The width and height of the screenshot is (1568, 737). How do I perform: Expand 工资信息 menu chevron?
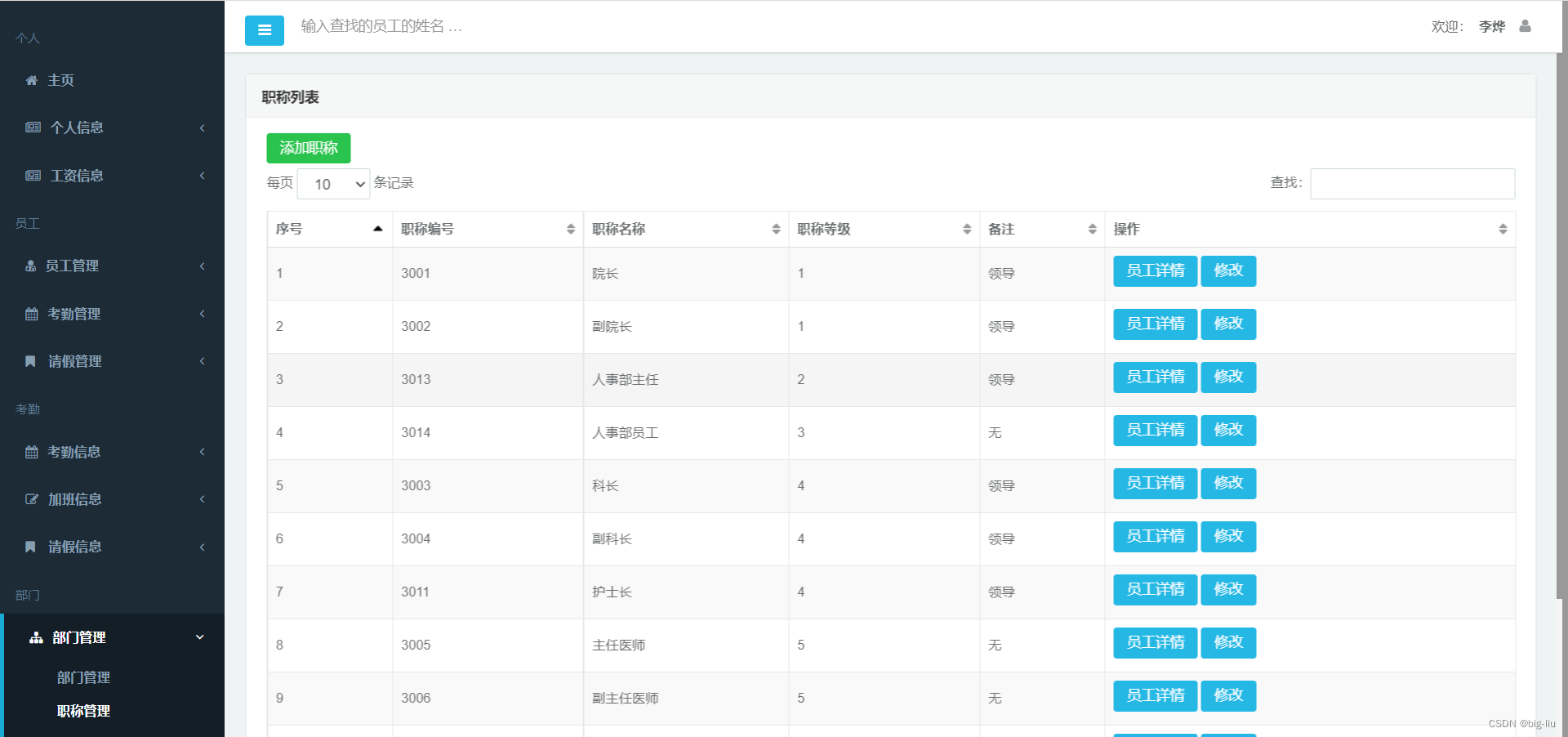202,176
